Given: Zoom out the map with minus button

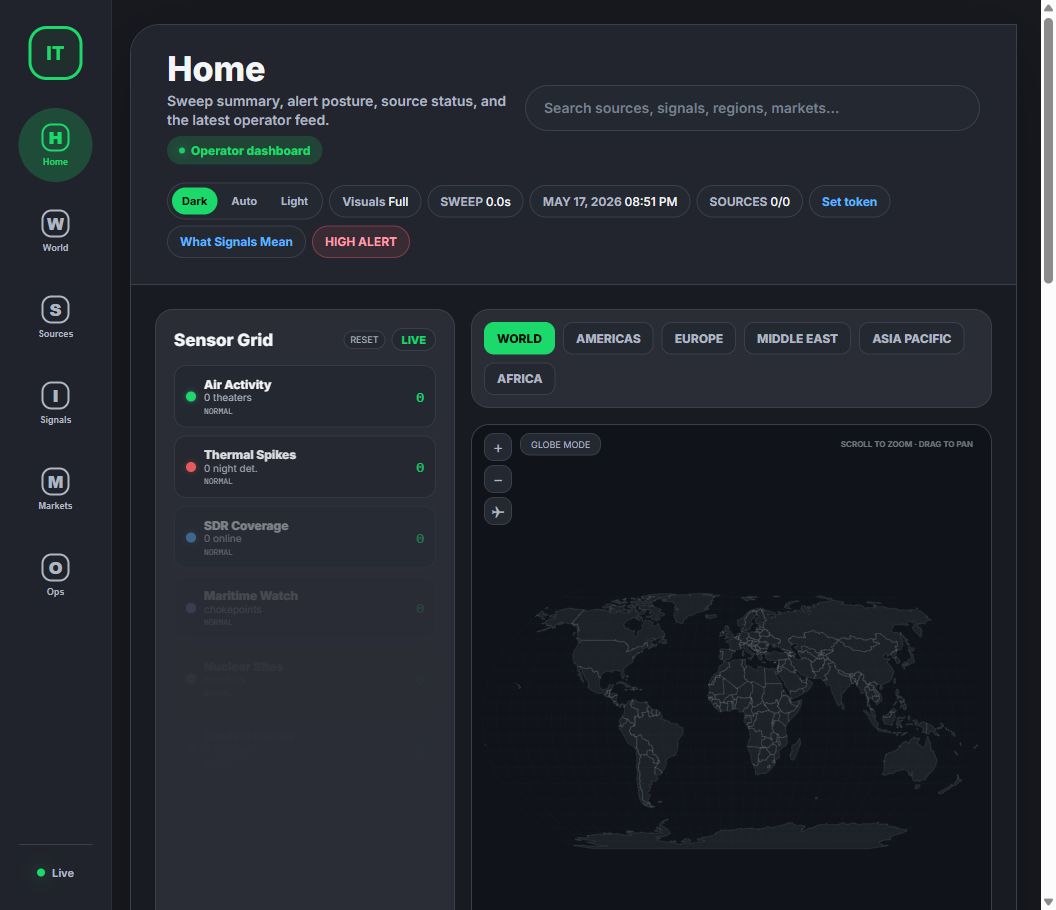Looking at the screenshot, I should 498,480.
